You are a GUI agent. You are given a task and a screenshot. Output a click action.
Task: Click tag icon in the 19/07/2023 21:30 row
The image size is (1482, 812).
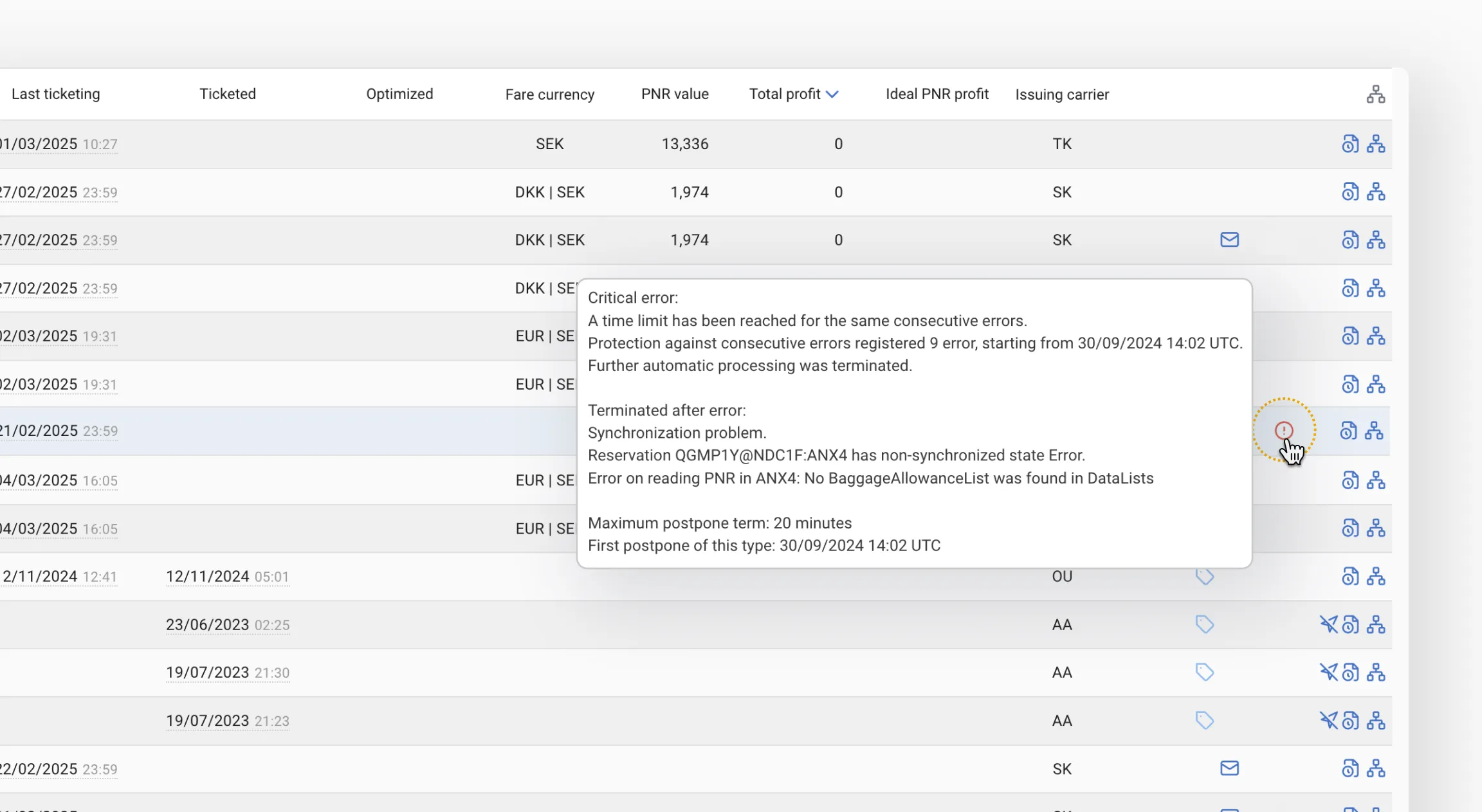(x=1204, y=672)
